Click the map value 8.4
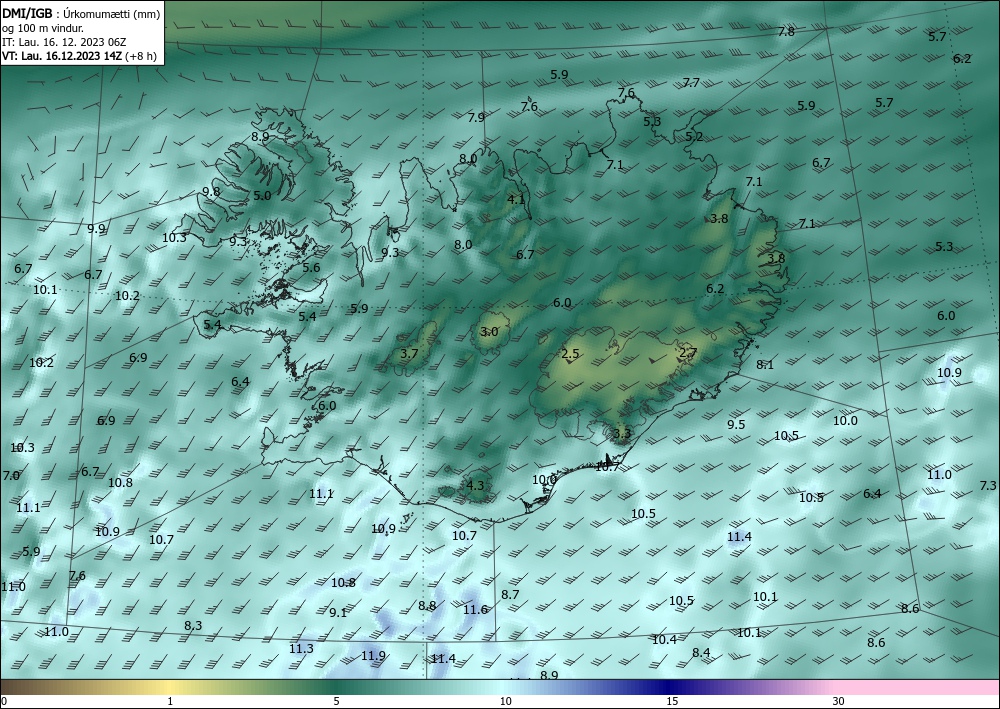The height and width of the screenshot is (709, 1000). [701, 652]
